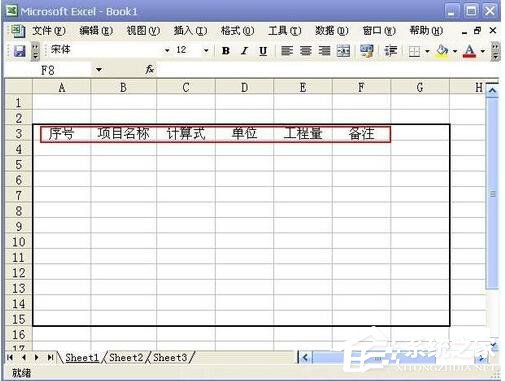Apply Fill Color bucket

(x=442, y=51)
